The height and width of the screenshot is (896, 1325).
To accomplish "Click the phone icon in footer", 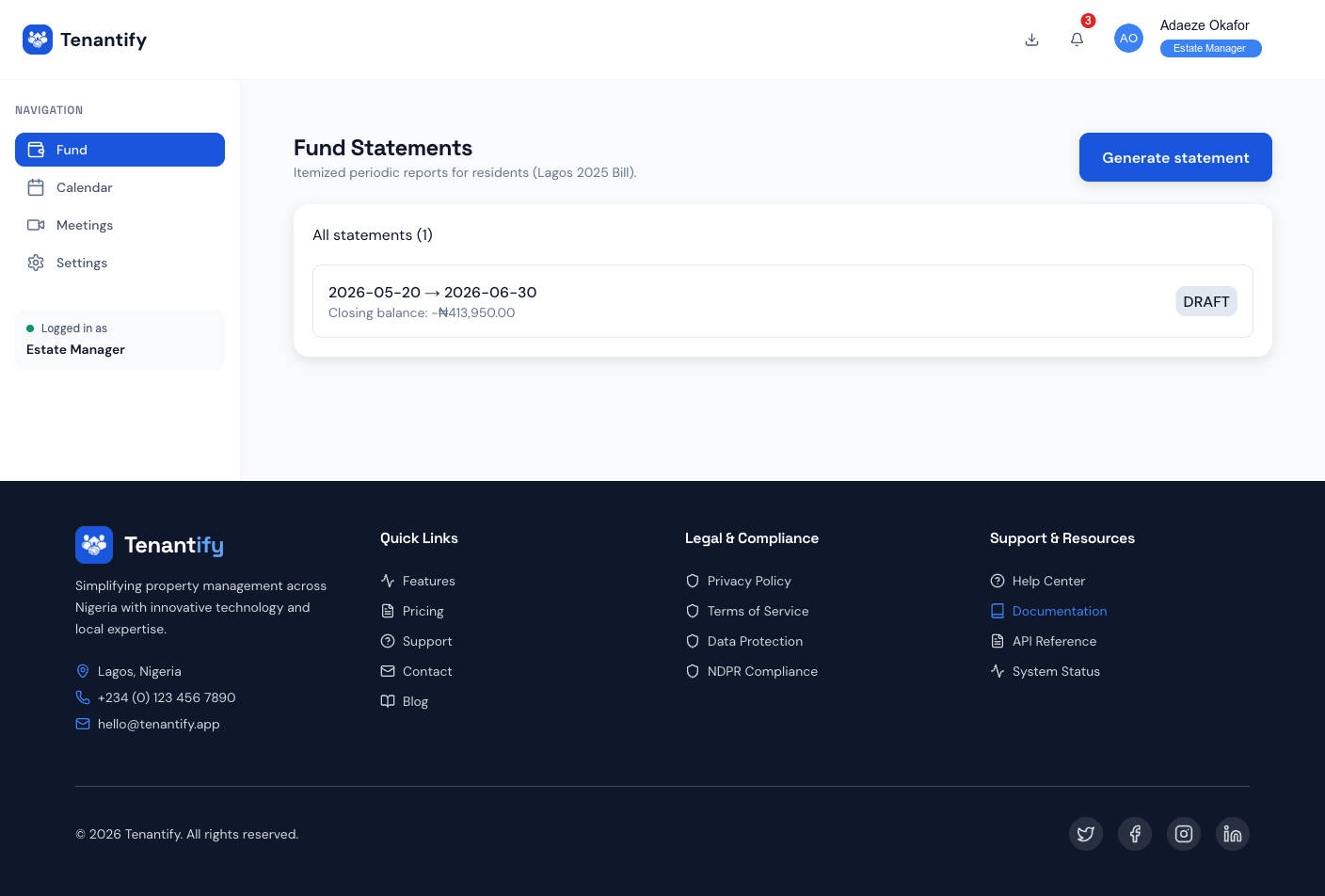I will (x=83, y=697).
